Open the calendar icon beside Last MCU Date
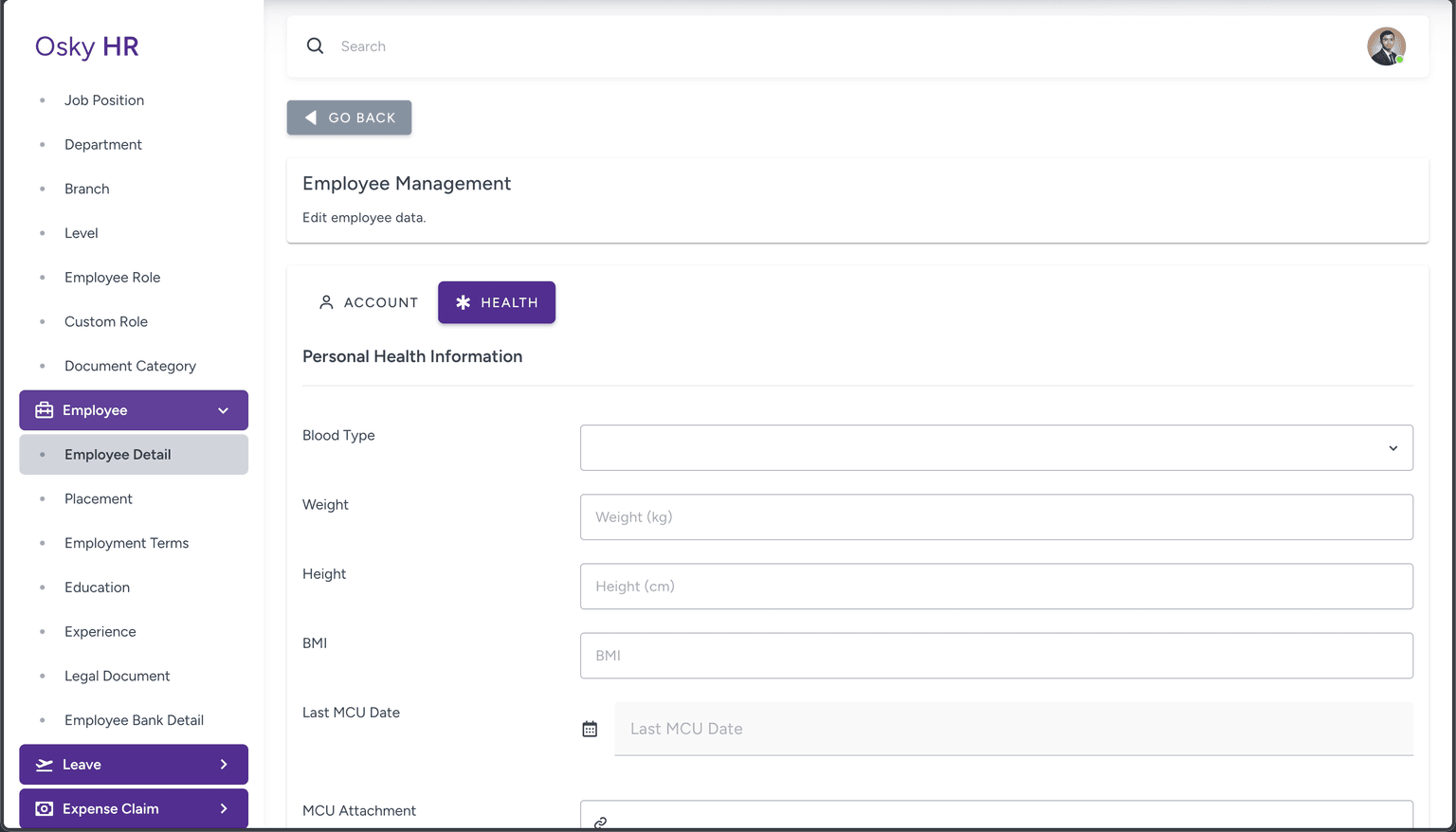 click(590, 728)
